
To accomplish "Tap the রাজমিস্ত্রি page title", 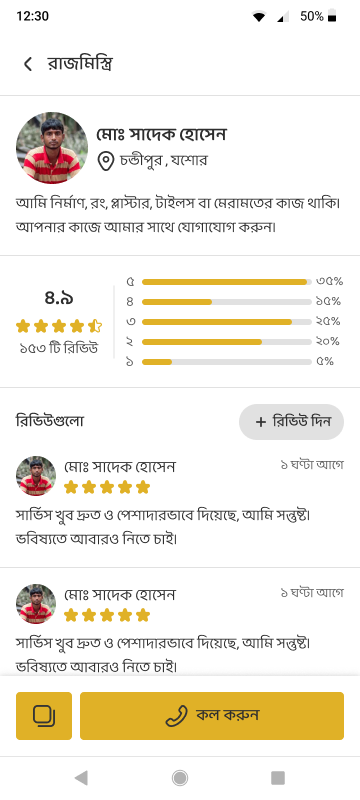I will 80,64.
